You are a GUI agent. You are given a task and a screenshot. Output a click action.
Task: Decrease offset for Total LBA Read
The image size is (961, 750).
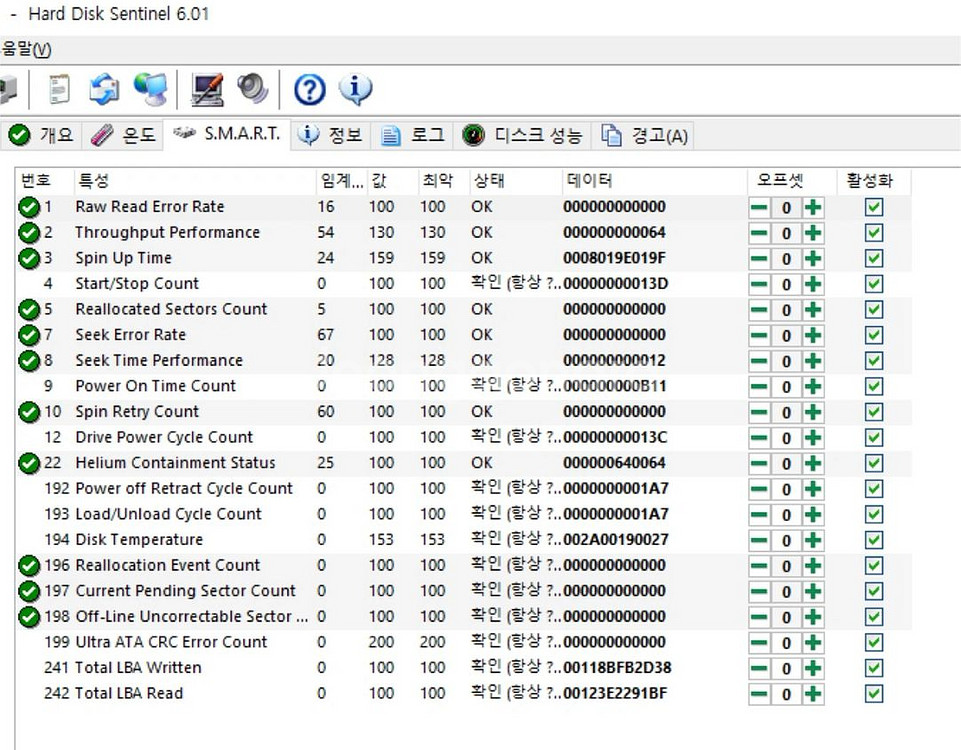coord(759,694)
